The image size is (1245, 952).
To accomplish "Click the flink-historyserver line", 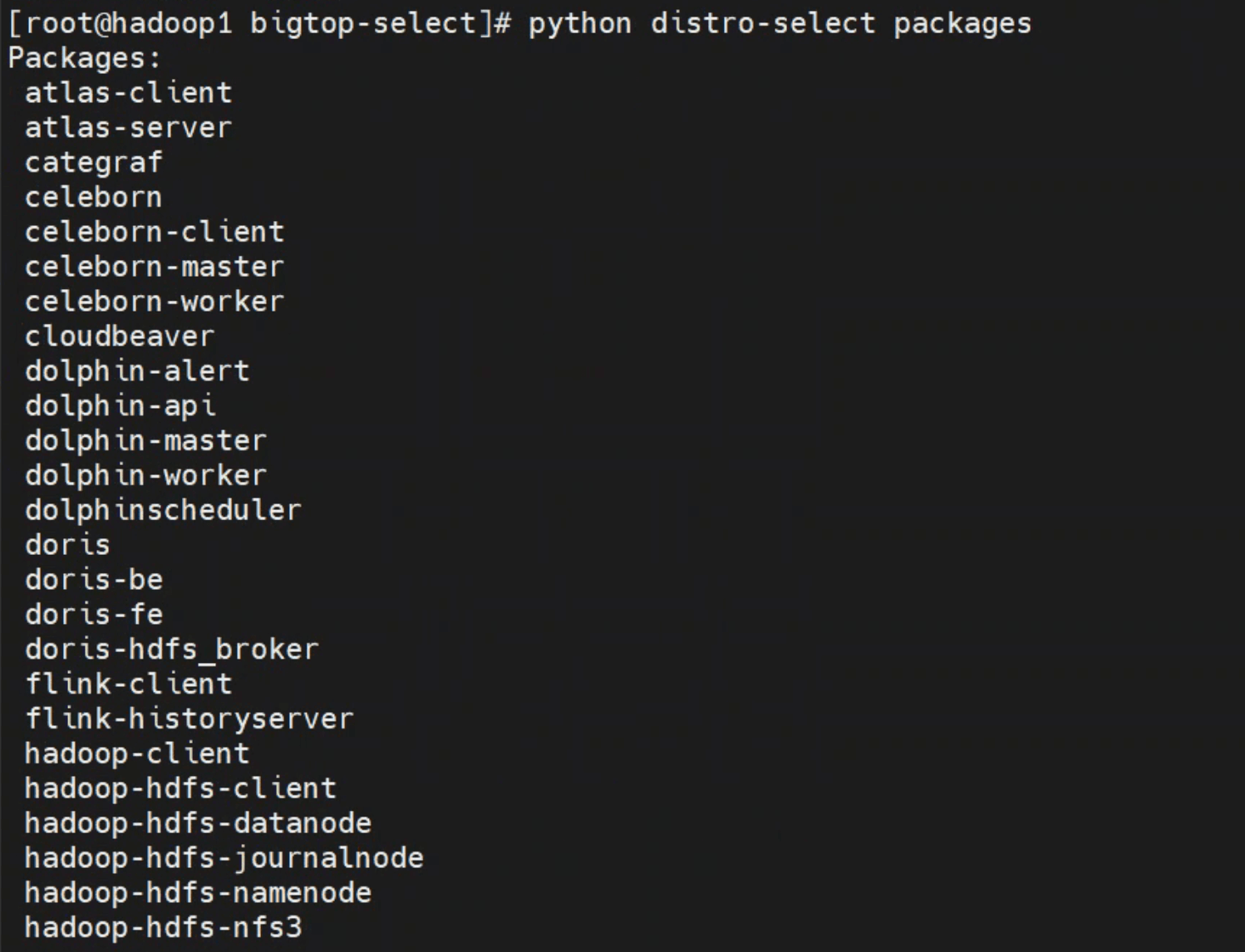I will [189, 719].
